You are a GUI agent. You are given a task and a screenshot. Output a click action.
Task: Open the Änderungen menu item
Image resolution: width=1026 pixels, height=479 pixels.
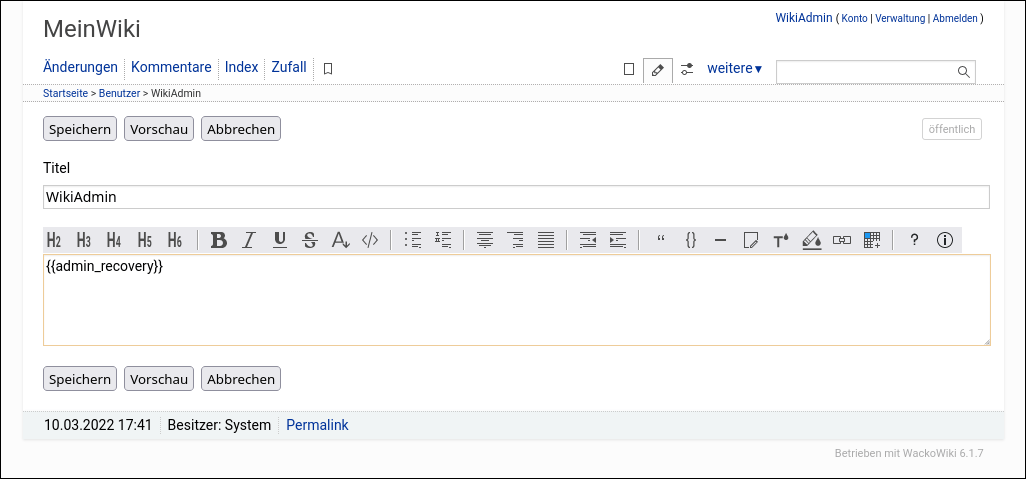tap(80, 67)
